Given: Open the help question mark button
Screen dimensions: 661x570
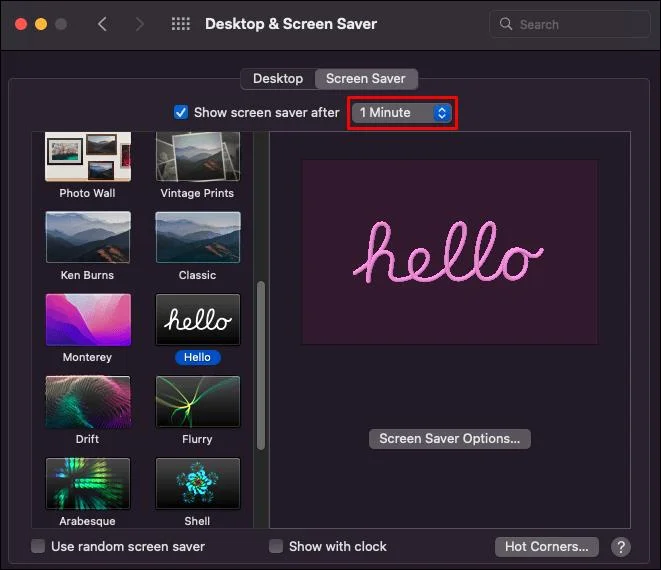Looking at the screenshot, I should coord(621,547).
